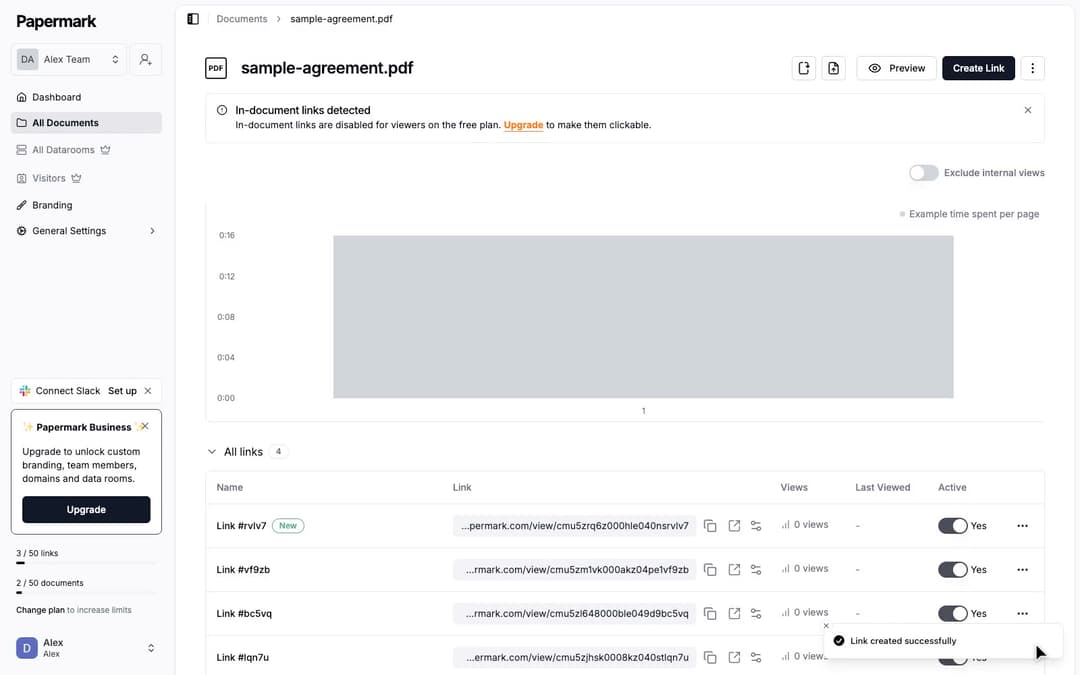Open more actions for Link #bc5vq

click(x=1022, y=614)
